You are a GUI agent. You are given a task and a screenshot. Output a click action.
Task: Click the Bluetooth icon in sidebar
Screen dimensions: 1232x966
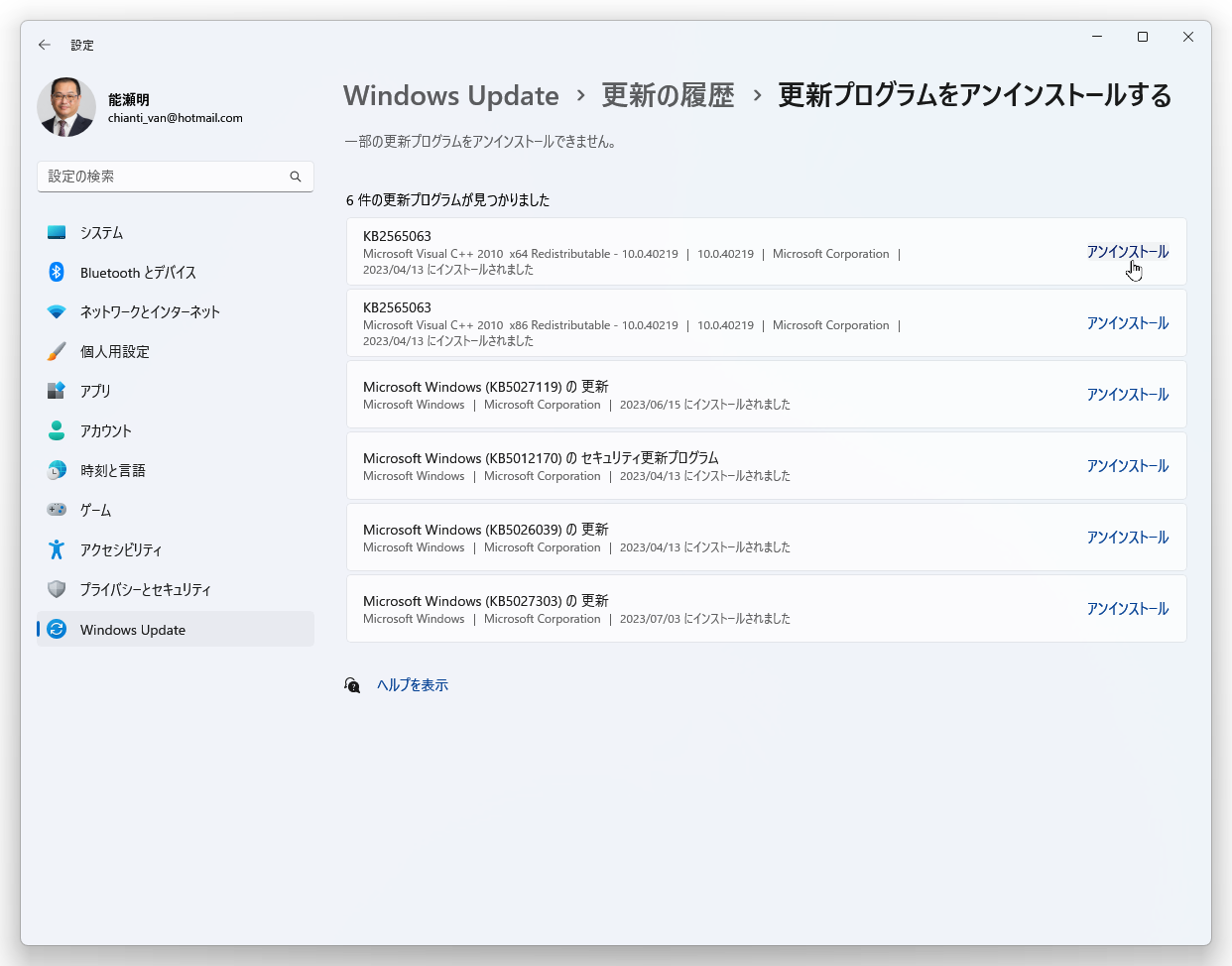[x=57, y=272]
